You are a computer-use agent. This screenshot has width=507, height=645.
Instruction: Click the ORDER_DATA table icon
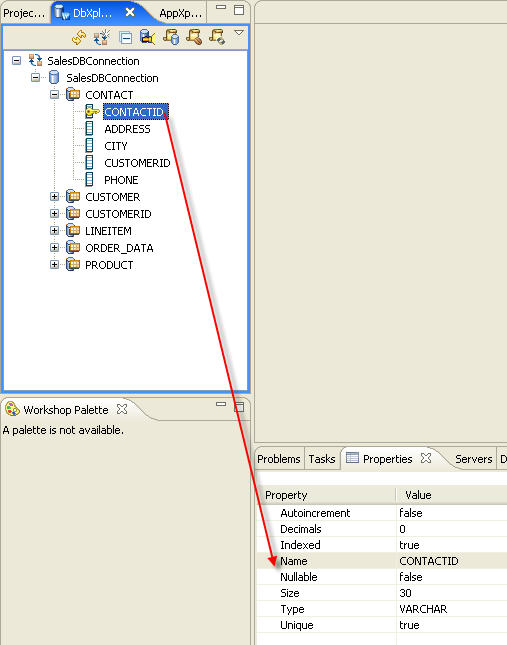[73, 248]
